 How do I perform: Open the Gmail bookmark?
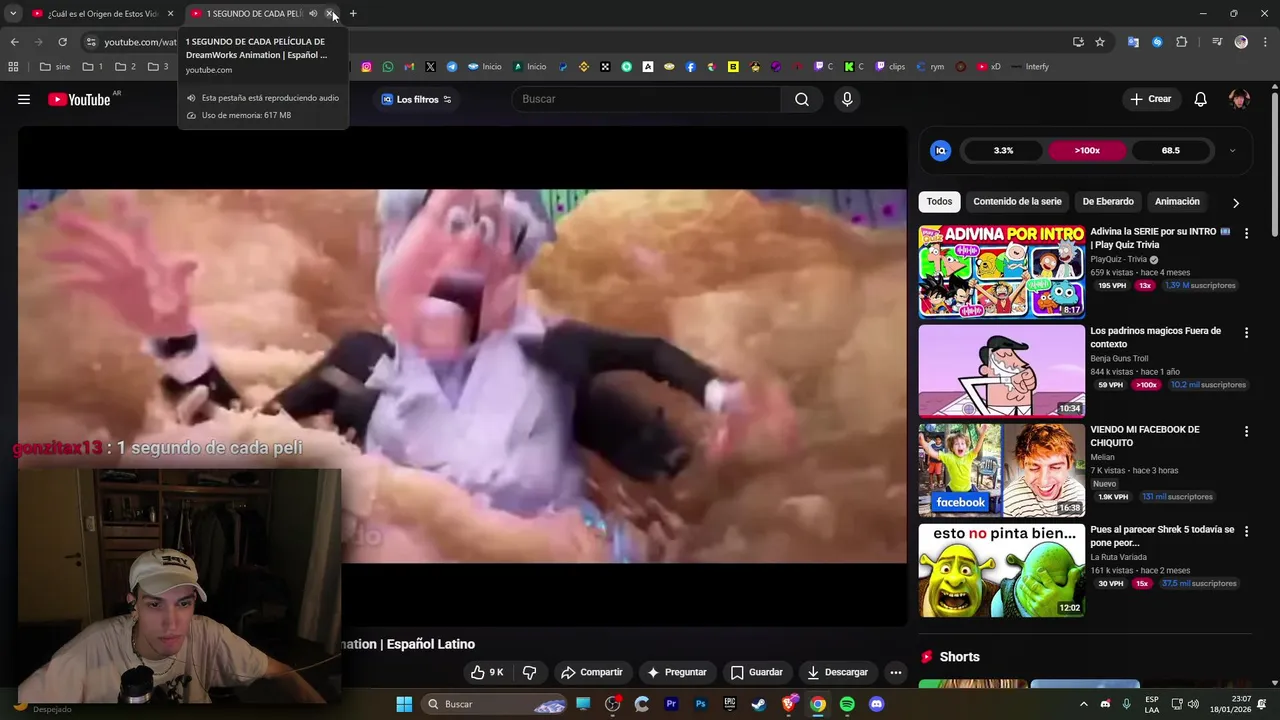409,67
